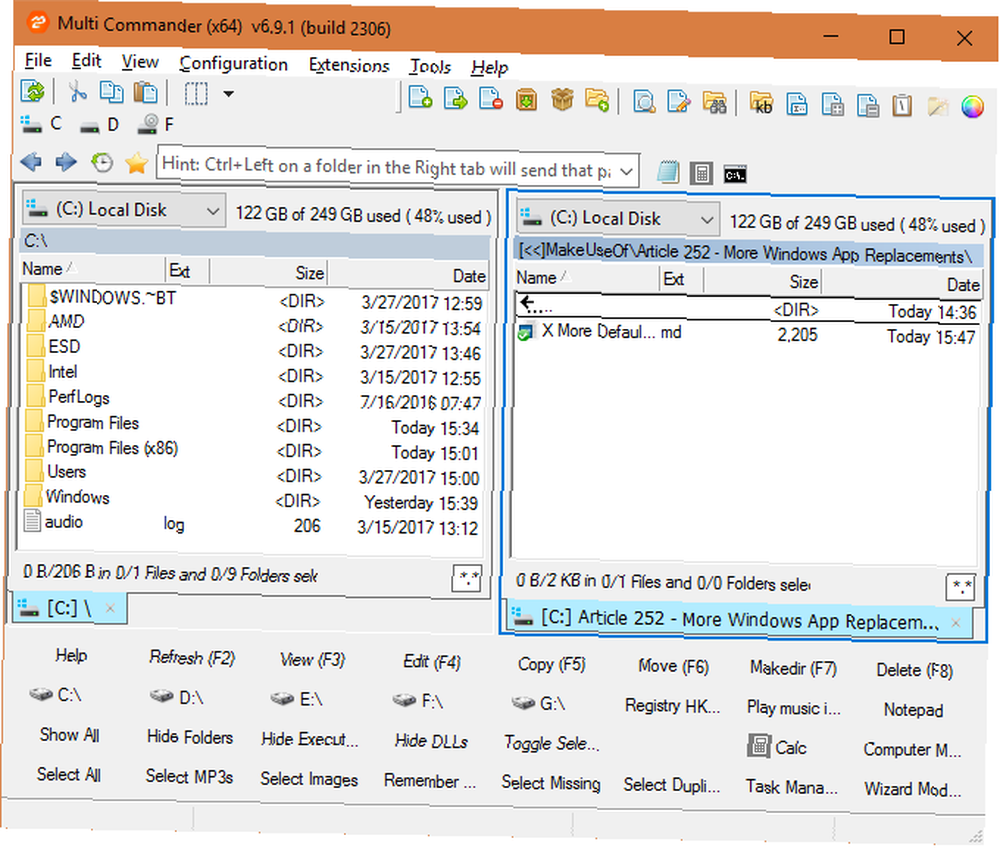Select the Program Files (x86) folder

coord(253,450)
